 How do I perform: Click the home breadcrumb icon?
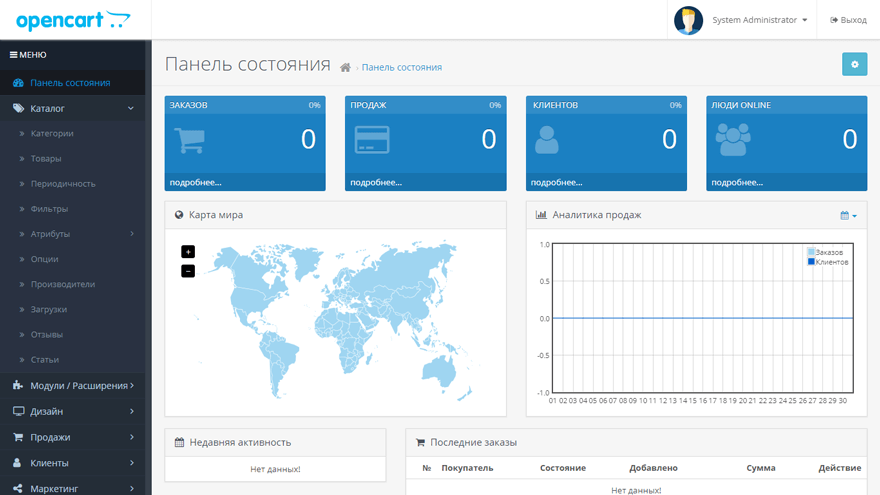point(345,67)
